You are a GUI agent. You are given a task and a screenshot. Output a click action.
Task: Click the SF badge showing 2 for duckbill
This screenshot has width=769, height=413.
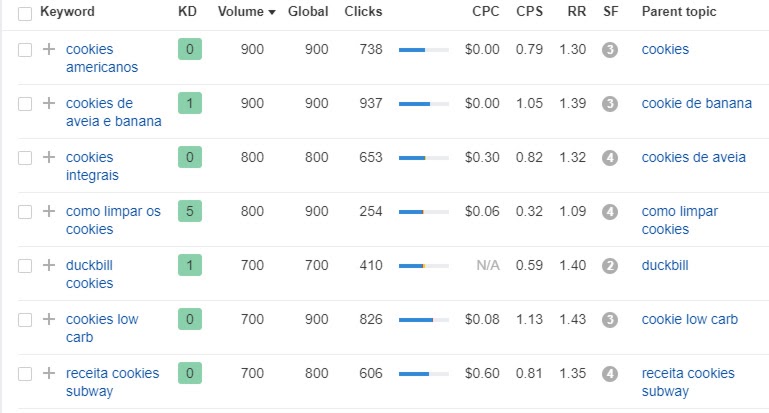pyautogui.click(x=610, y=265)
